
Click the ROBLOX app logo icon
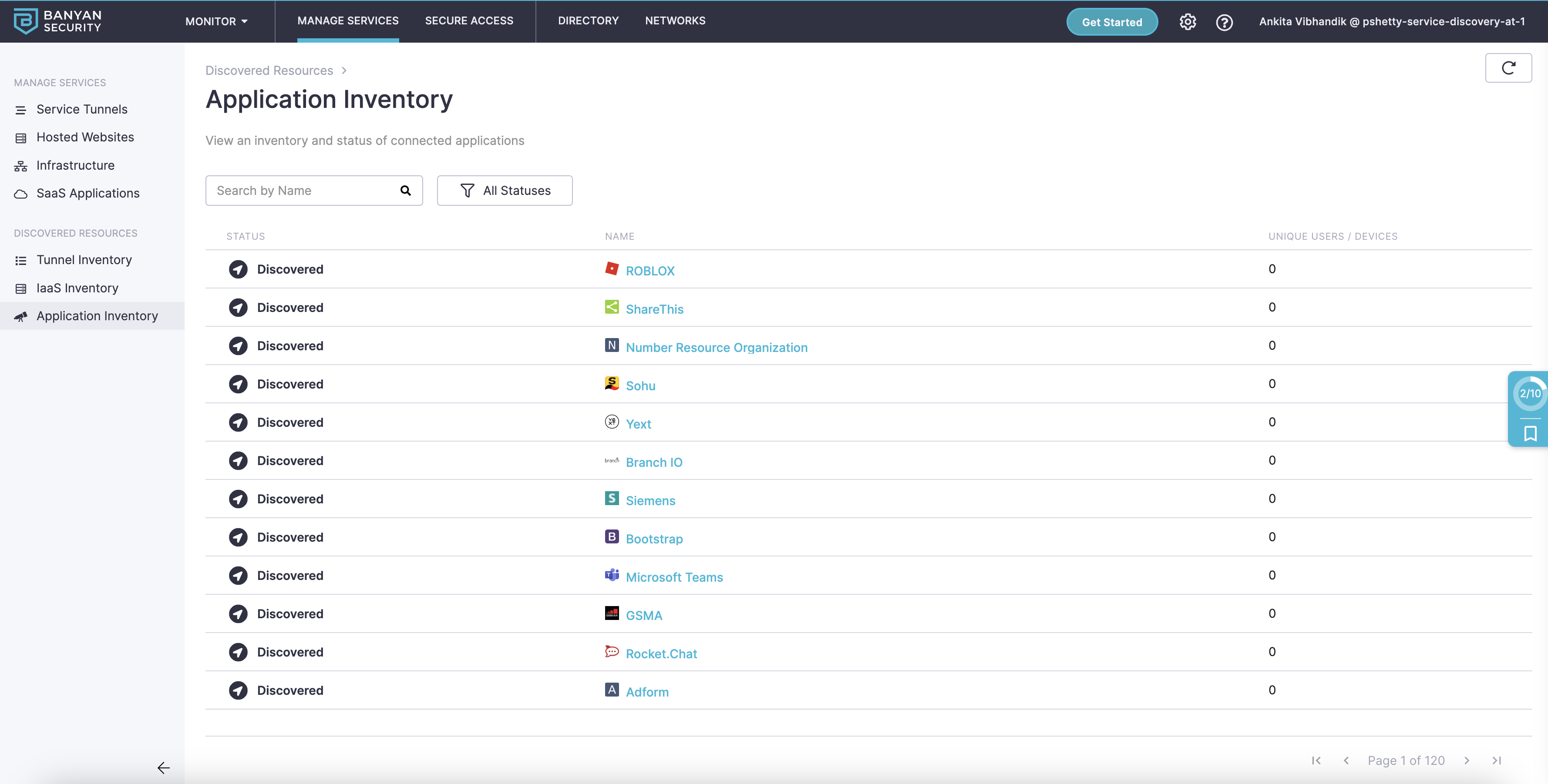tap(612, 268)
